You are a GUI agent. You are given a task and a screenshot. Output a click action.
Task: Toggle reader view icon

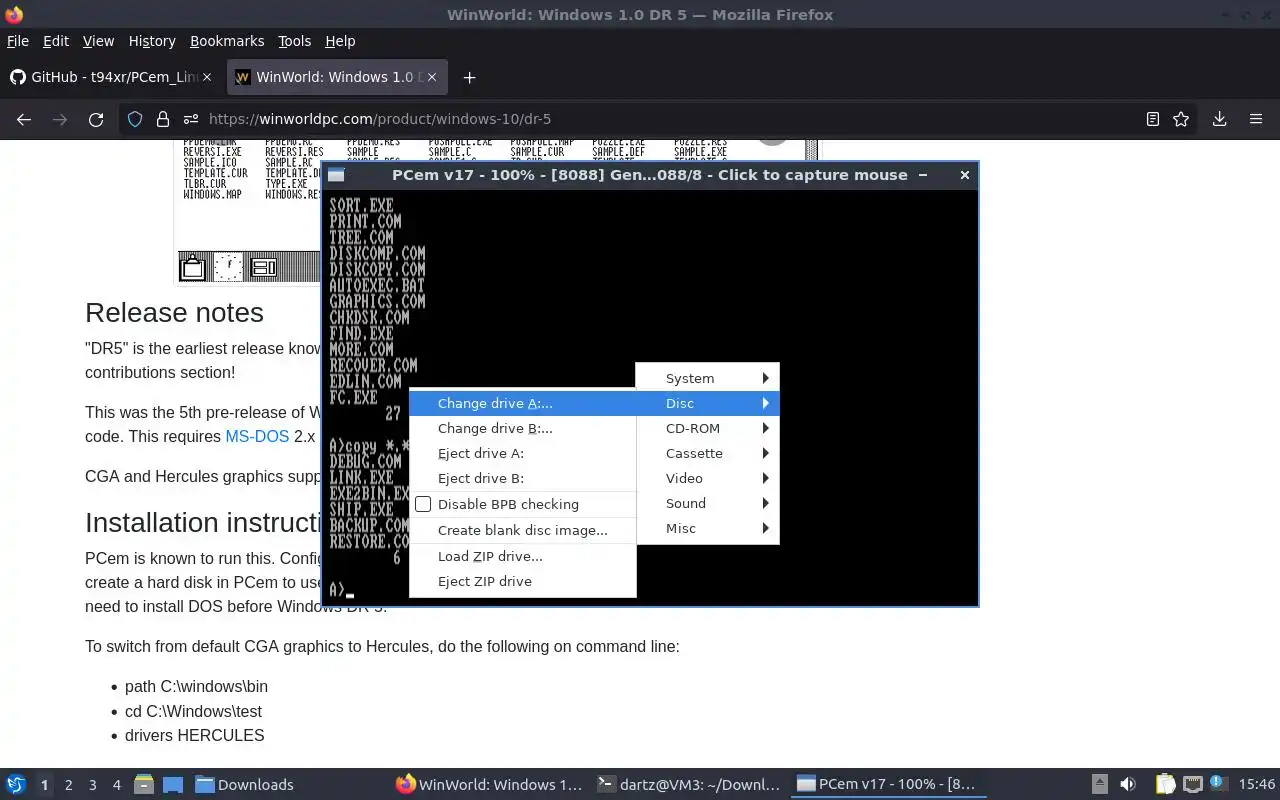(1152, 119)
